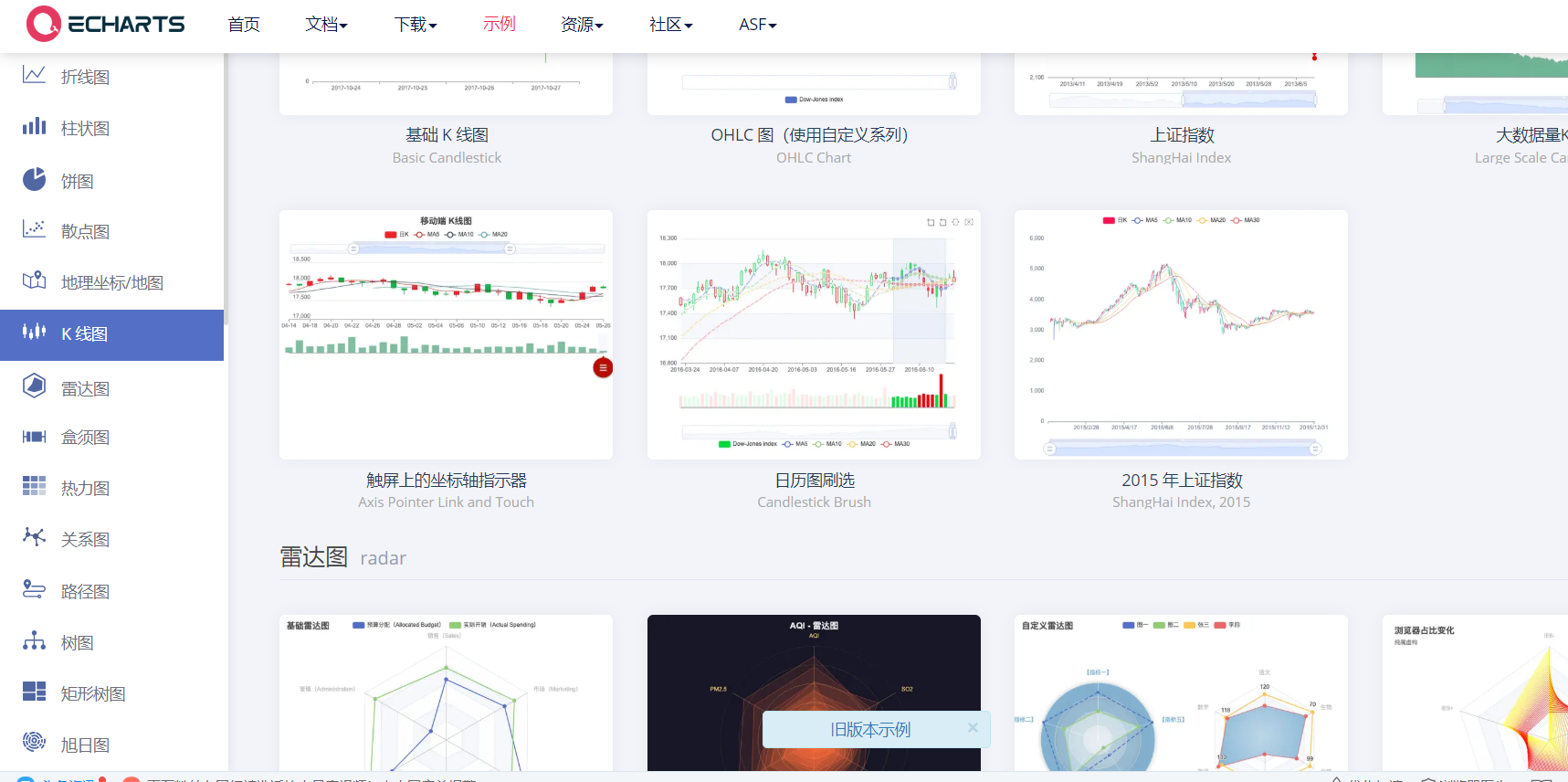Open the 触屏上的坐标轴指示器 example link
Image resolution: width=1568 pixels, height=782 pixels.
click(447, 480)
